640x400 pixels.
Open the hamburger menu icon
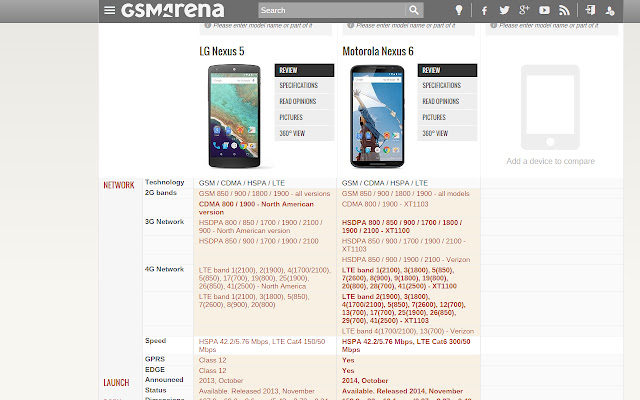coord(109,10)
